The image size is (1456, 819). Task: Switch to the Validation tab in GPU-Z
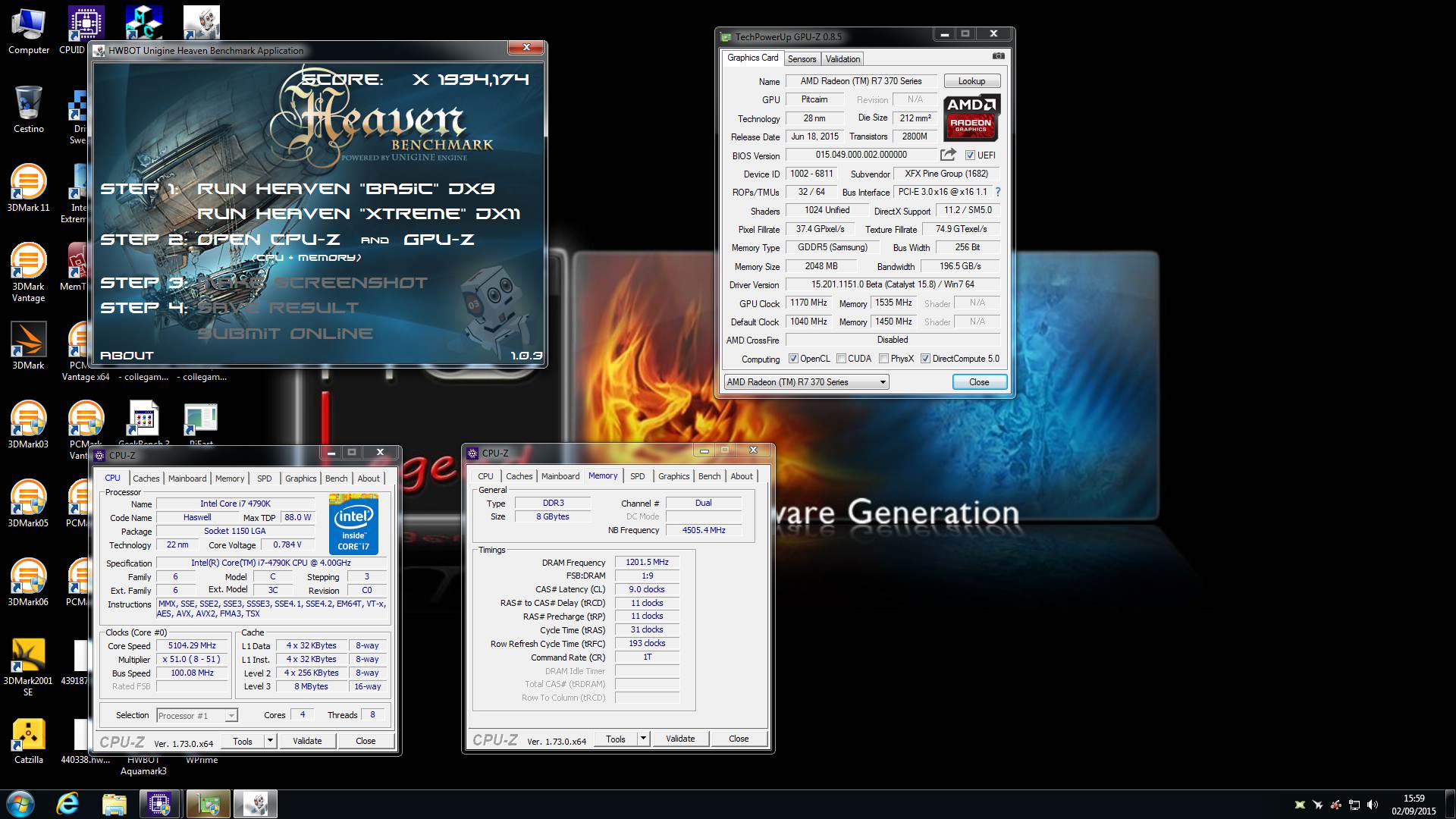pyautogui.click(x=843, y=59)
